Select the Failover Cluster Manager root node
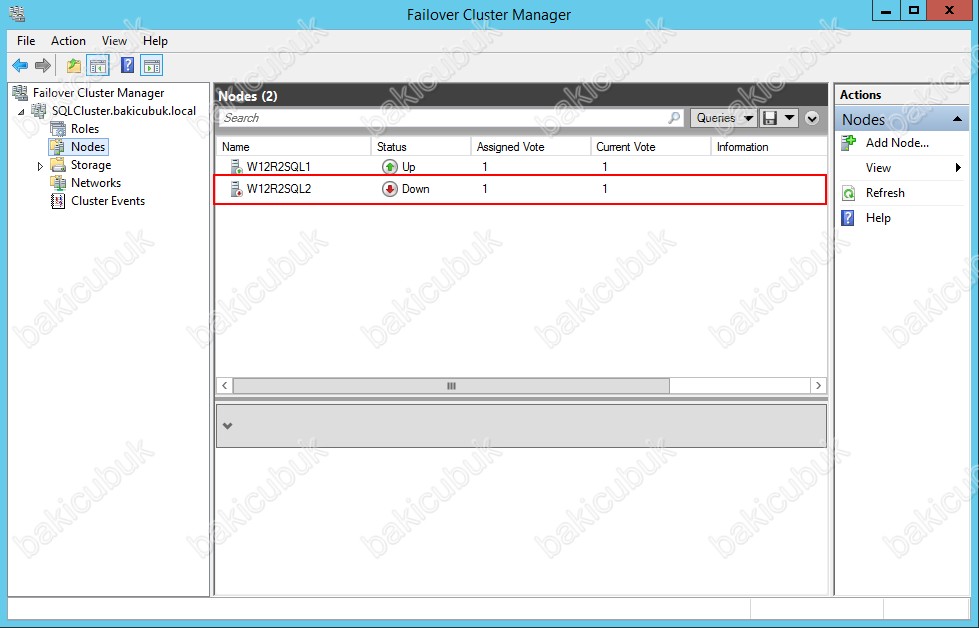The image size is (979, 628). [x=99, y=92]
